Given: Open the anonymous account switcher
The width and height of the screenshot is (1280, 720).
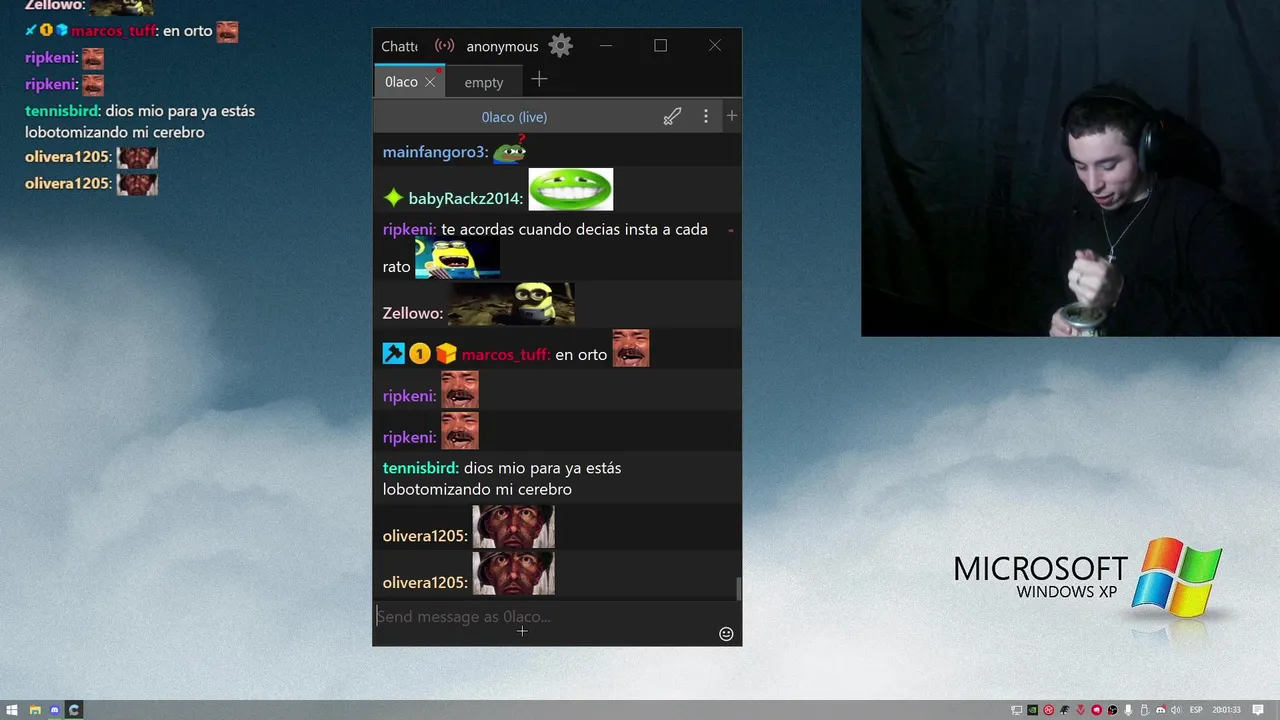Looking at the screenshot, I should (x=502, y=46).
